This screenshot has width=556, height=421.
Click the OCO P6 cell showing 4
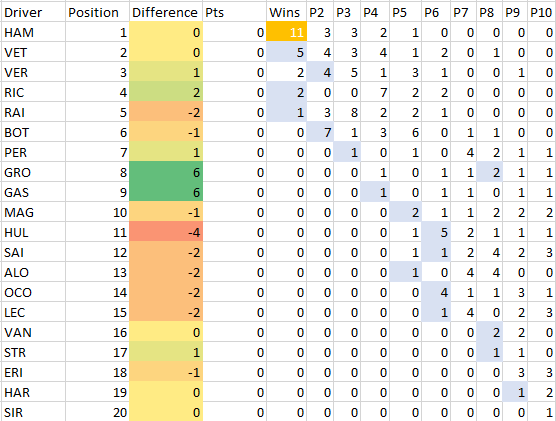pos(436,292)
